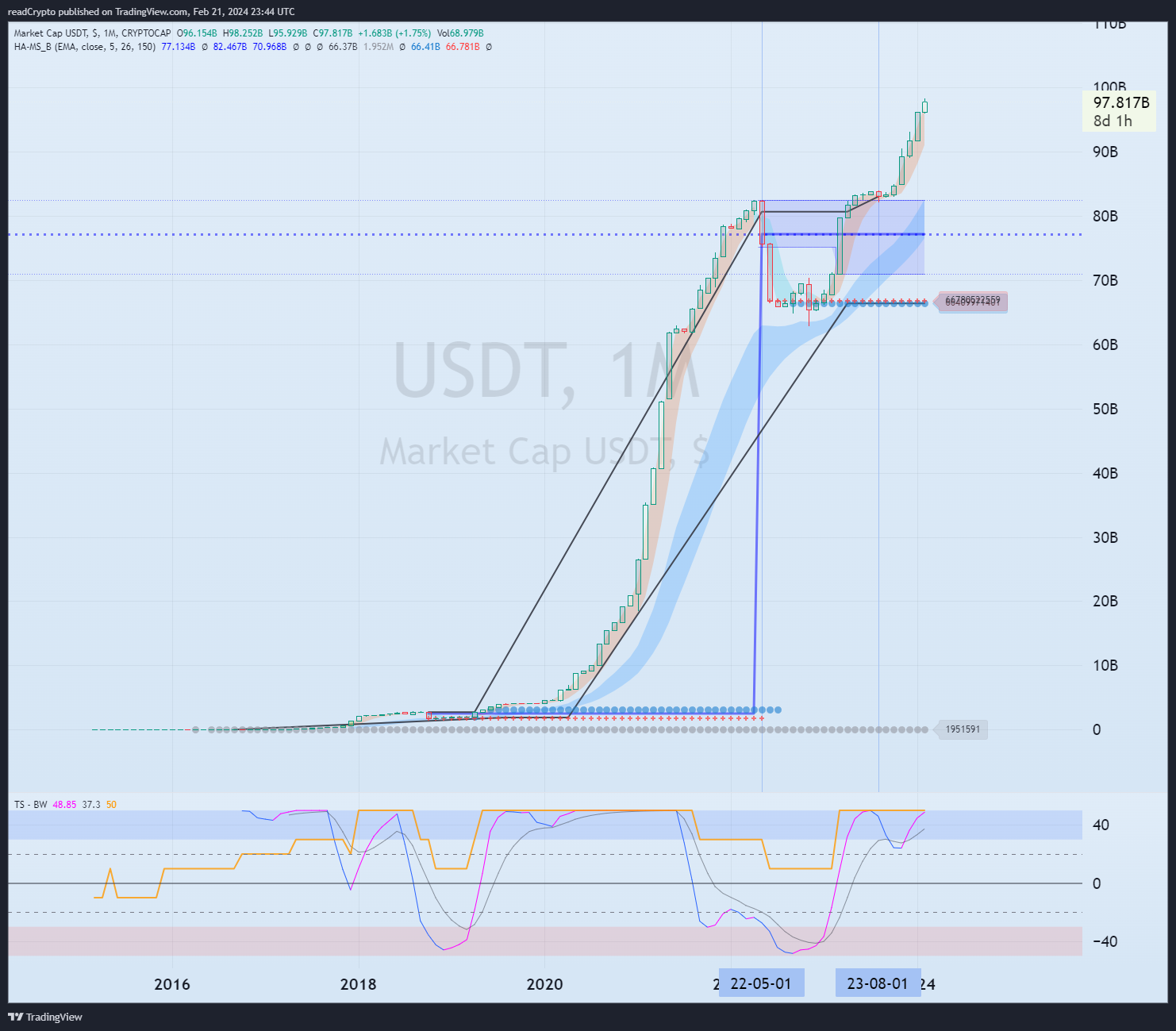Click the 22-05-01 date marker label
The height and width of the screenshot is (1031, 1176).
(761, 983)
